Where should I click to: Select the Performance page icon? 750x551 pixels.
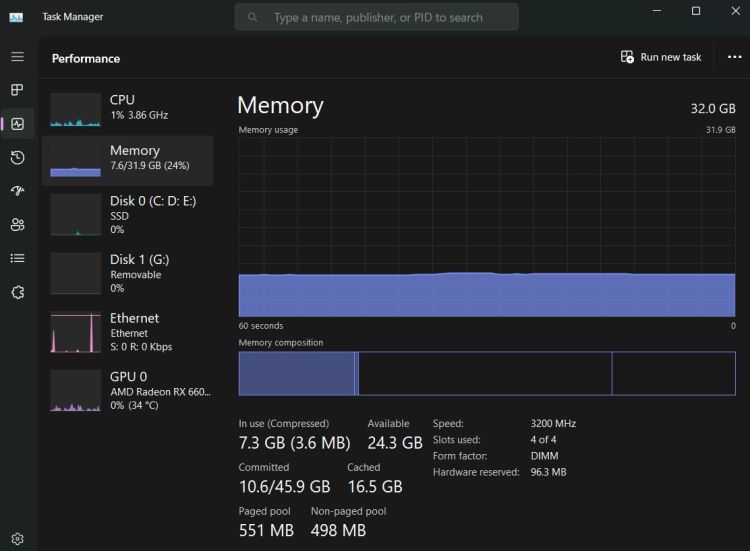point(17,124)
